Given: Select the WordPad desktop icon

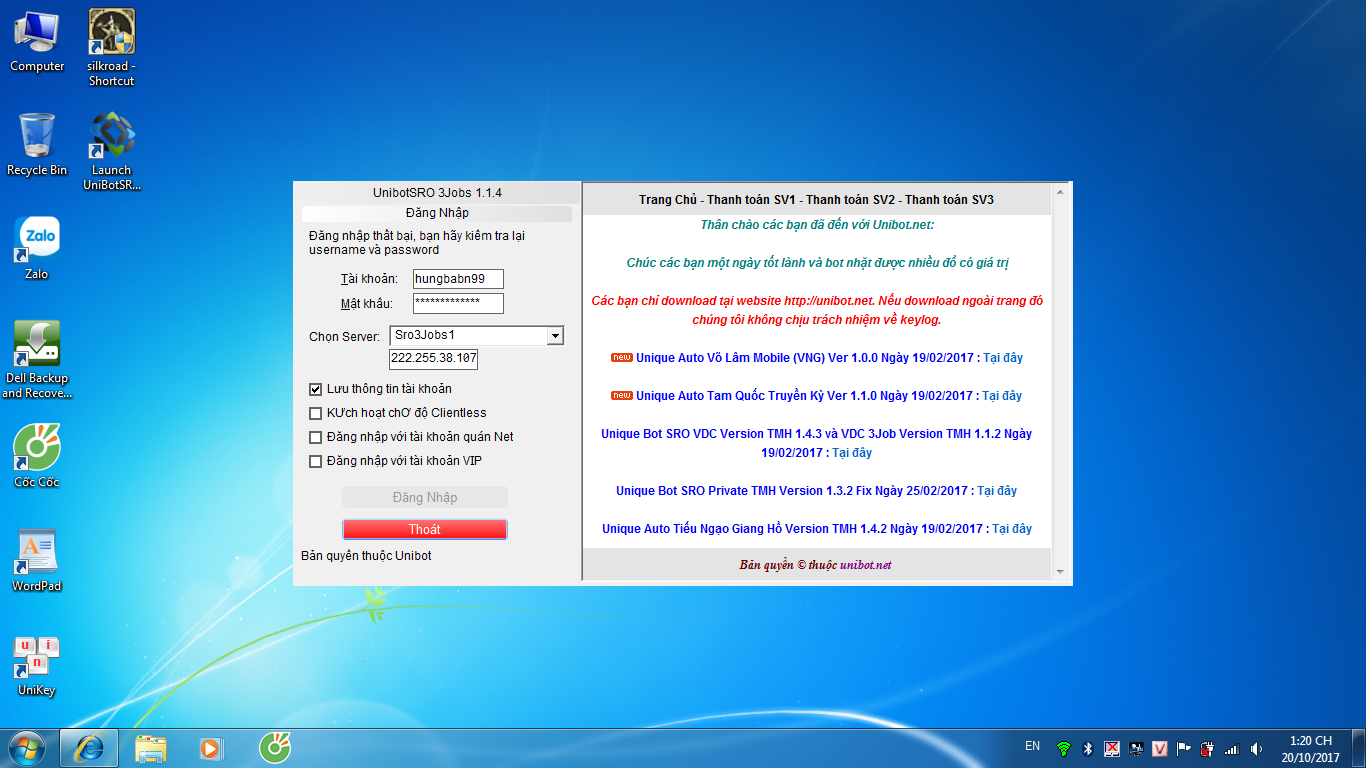Looking at the screenshot, I should [37, 560].
